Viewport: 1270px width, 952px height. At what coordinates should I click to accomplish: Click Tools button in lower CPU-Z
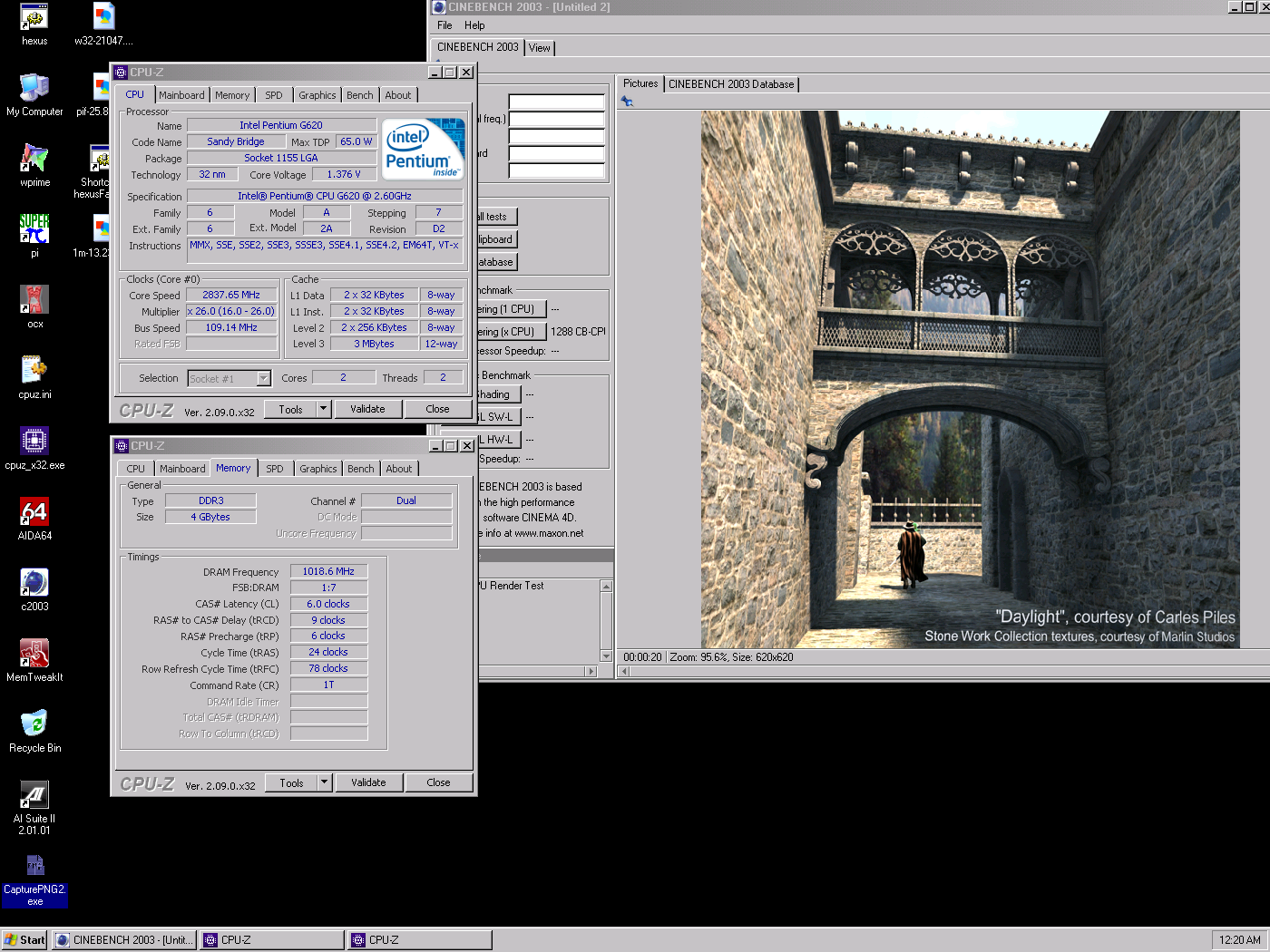291,782
